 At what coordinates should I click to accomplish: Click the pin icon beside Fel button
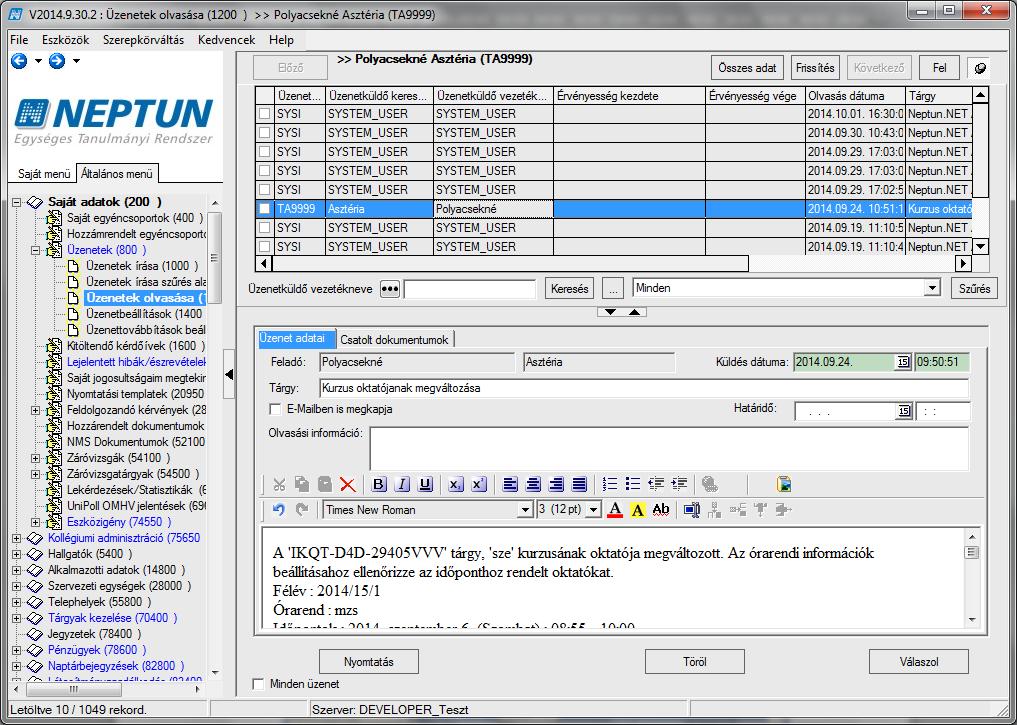[x=980, y=68]
